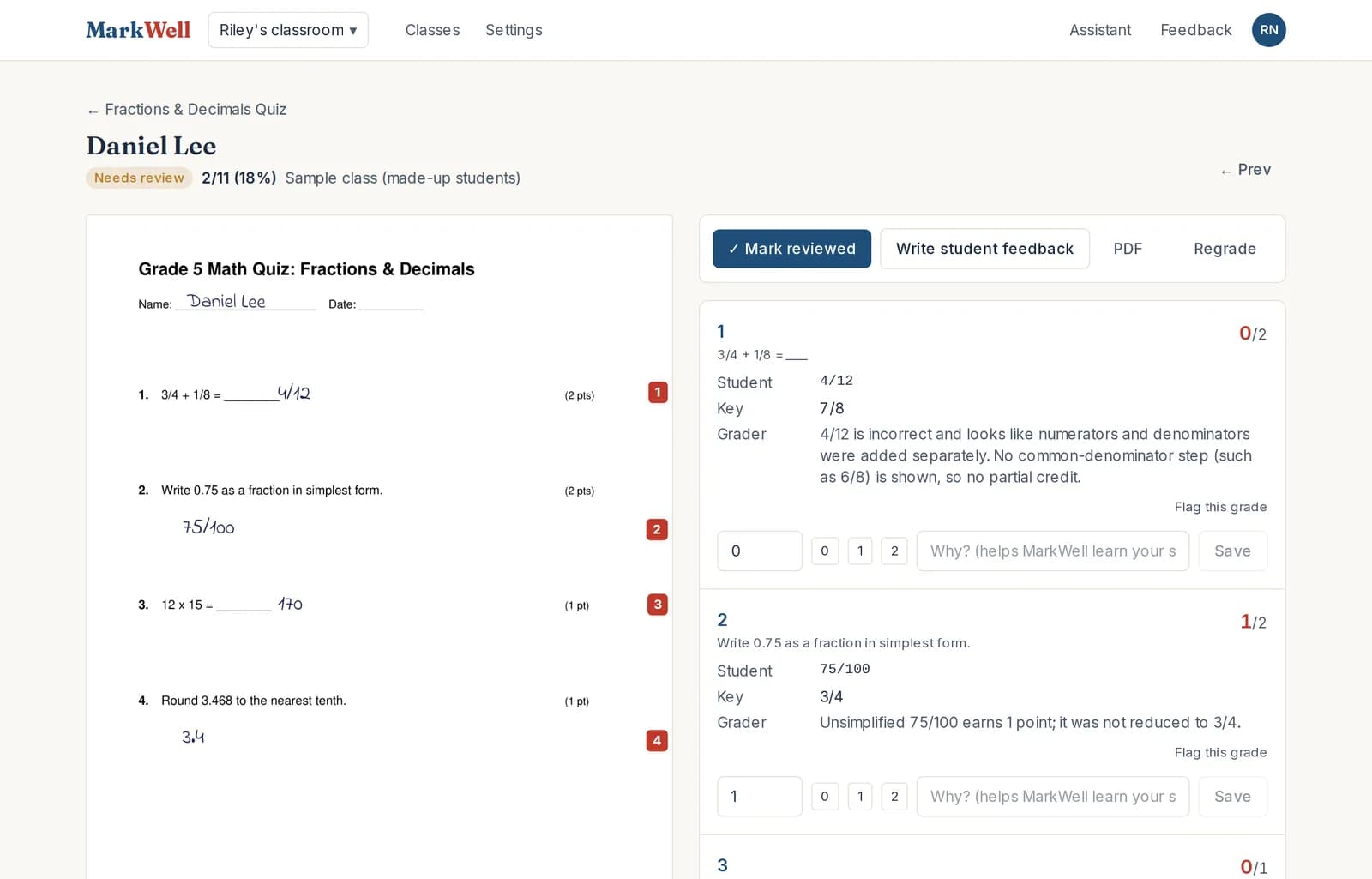Click the Regrade button

pyautogui.click(x=1225, y=249)
